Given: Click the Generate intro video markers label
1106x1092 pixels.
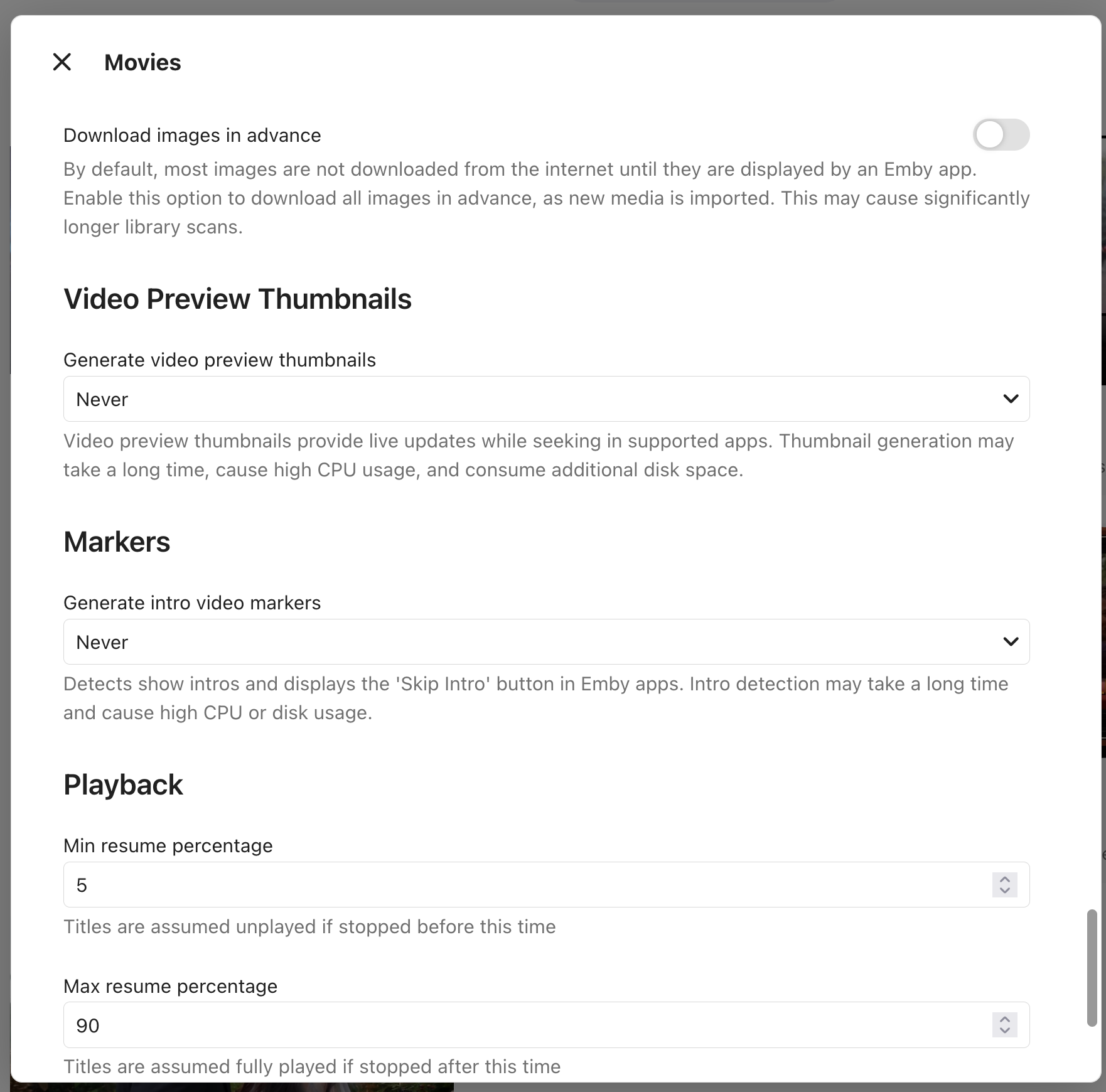Looking at the screenshot, I should tap(192, 602).
